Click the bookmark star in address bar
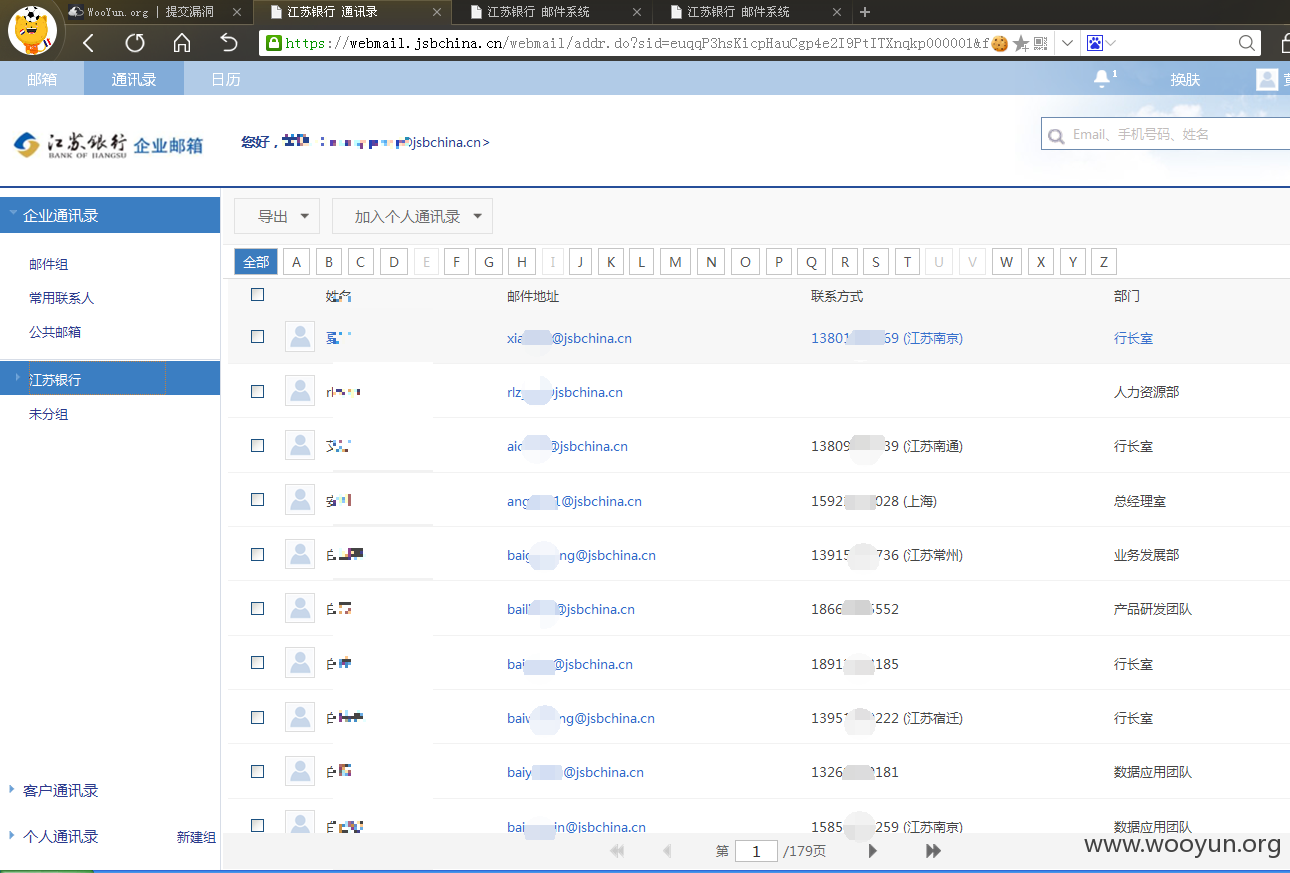Screen dimensions: 1290x873 point(1020,43)
